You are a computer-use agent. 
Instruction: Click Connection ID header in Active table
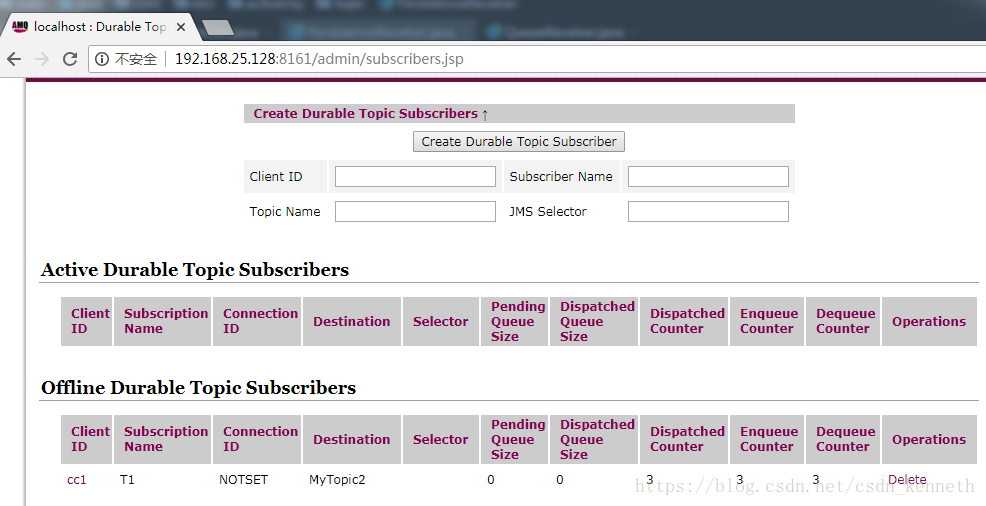pyautogui.click(x=257, y=321)
